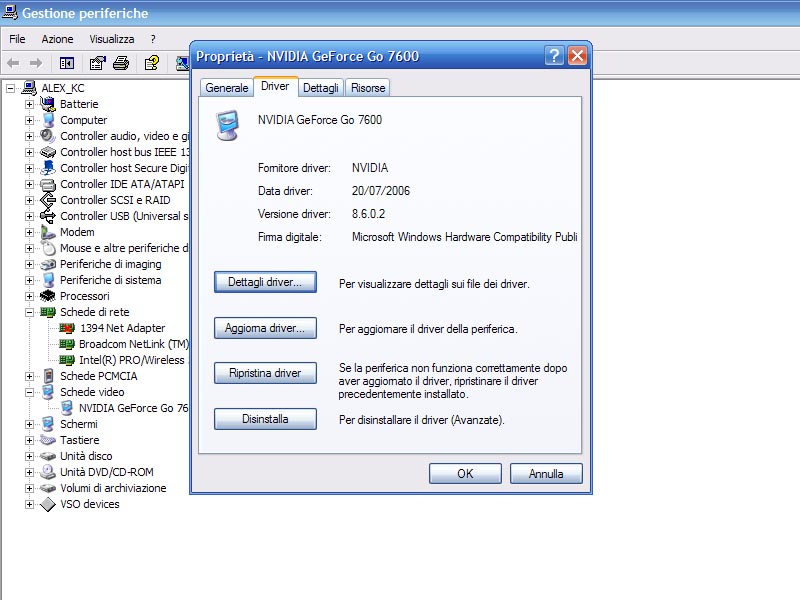Image resolution: width=800 pixels, height=600 pixels.
Task: Open Properties toolbar icon
Action: click(97, 63)
